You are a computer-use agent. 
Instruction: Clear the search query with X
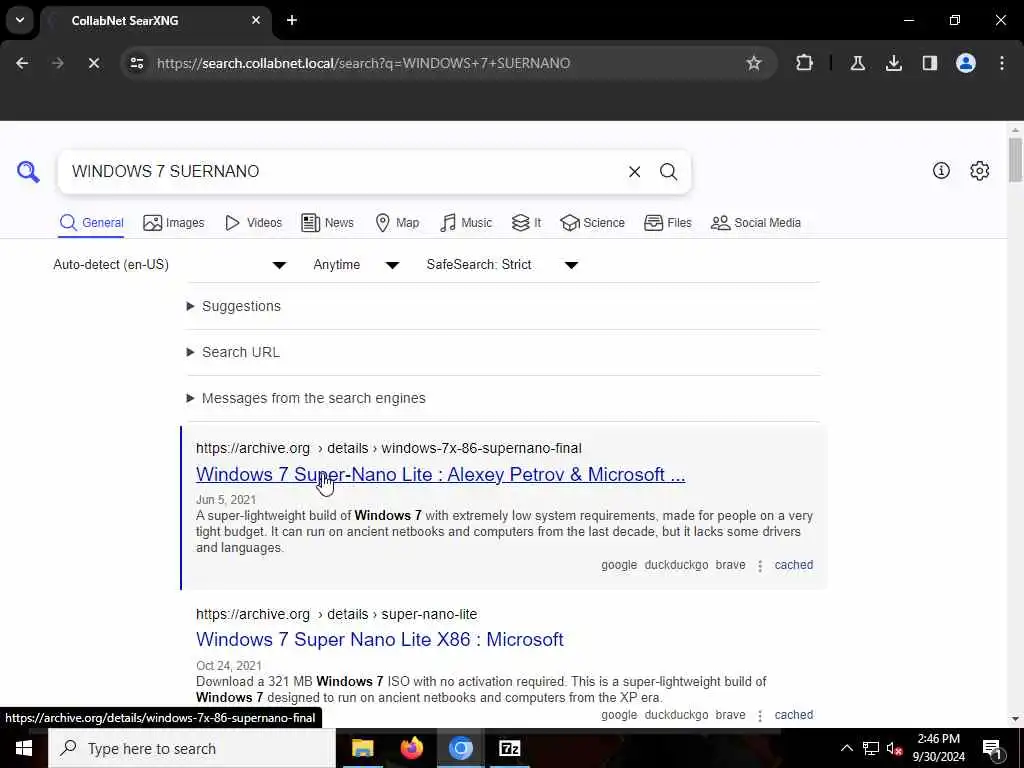coord(634,172)
